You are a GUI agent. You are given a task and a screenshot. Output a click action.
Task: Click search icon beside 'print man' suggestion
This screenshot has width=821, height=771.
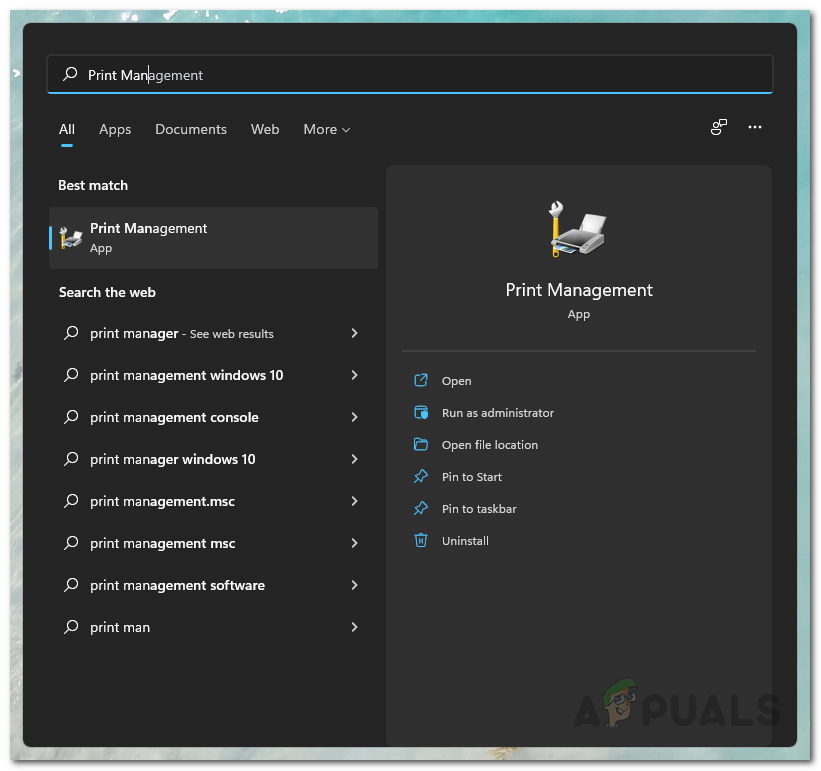click(x=71, y=627)
